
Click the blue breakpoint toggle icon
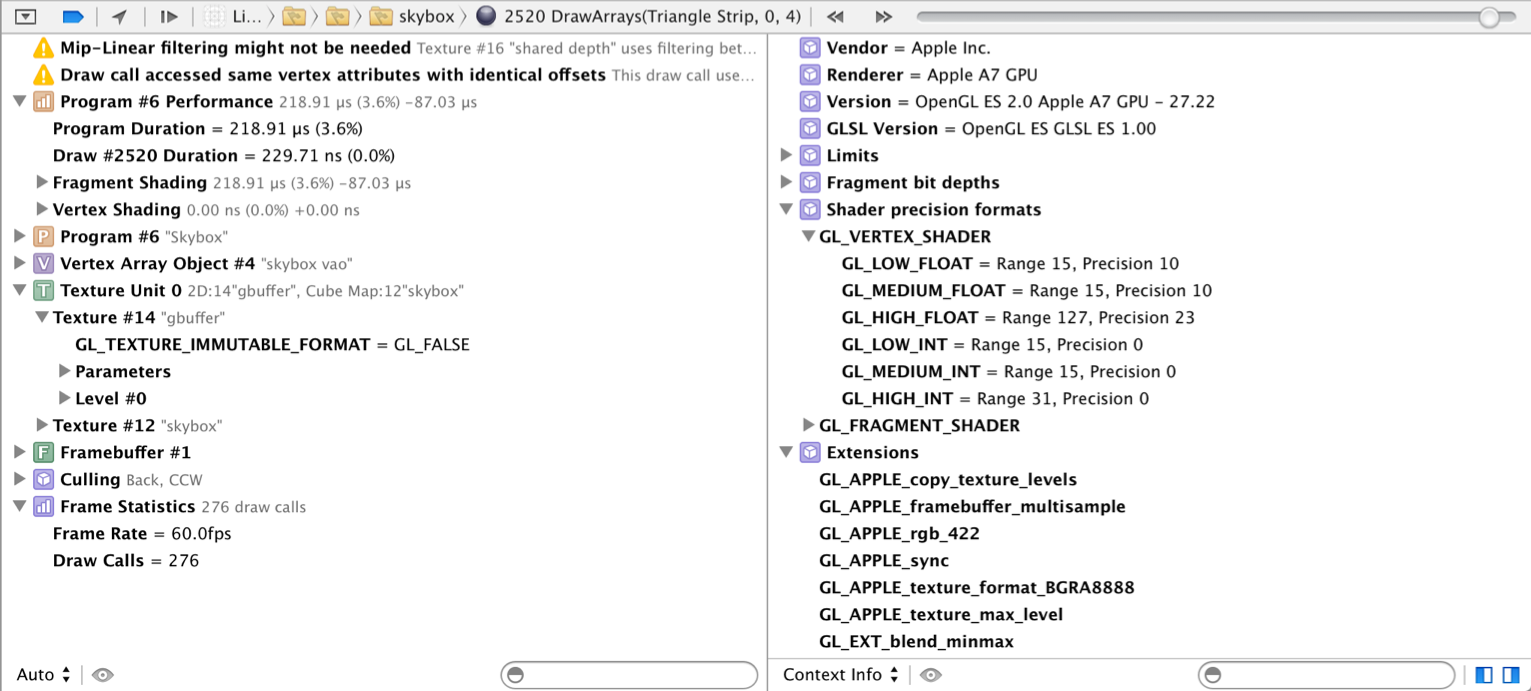(x=73, y=16)
